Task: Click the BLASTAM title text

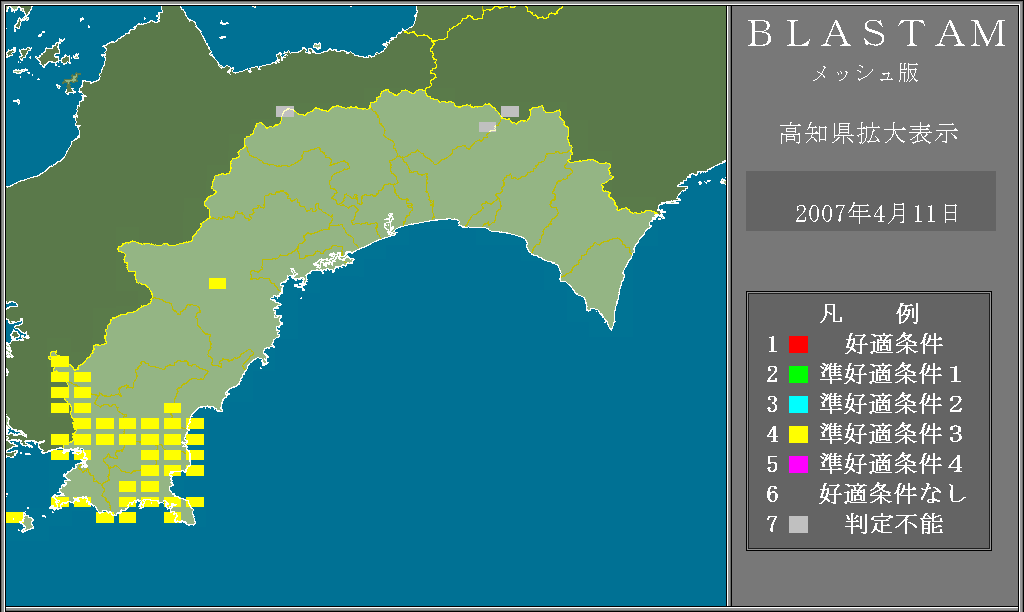Action: (877, 33)
